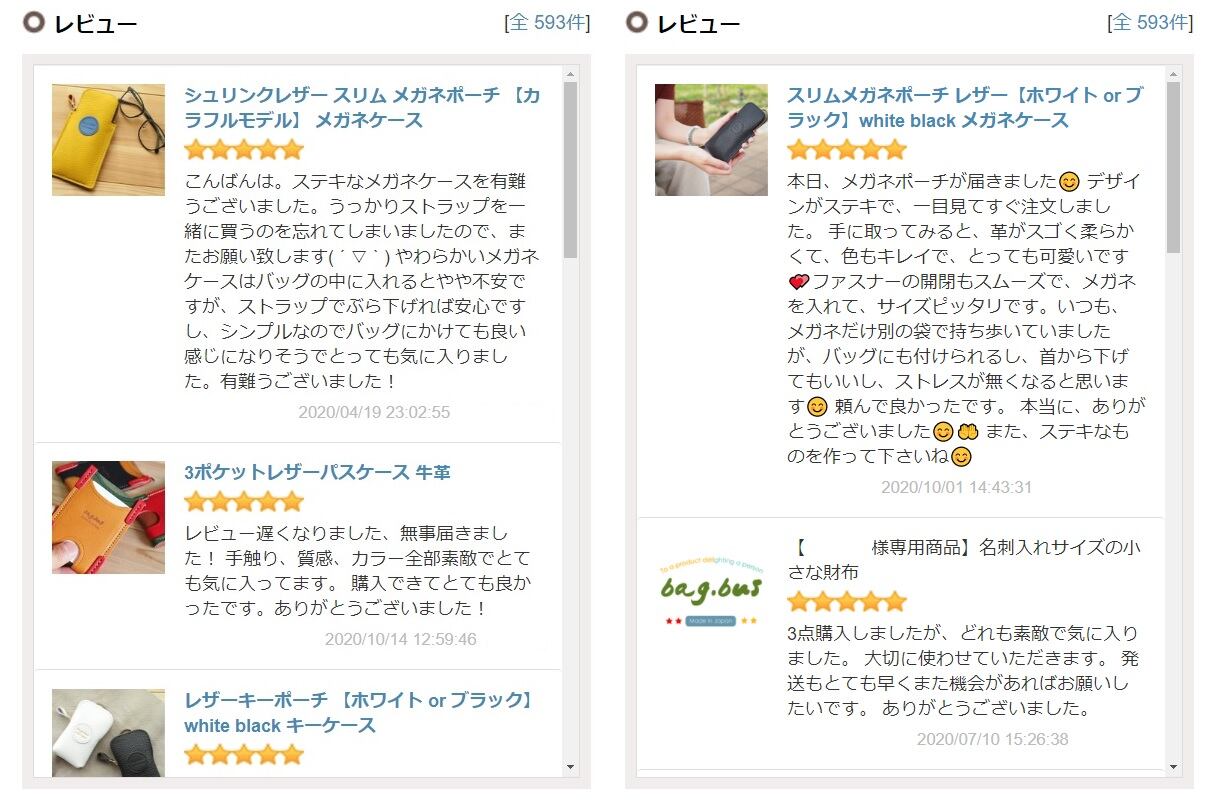Click the five-star rating under 3ポケットレザーパスケース
Screen dimensions: 1228x812
(x=243, y=502)
